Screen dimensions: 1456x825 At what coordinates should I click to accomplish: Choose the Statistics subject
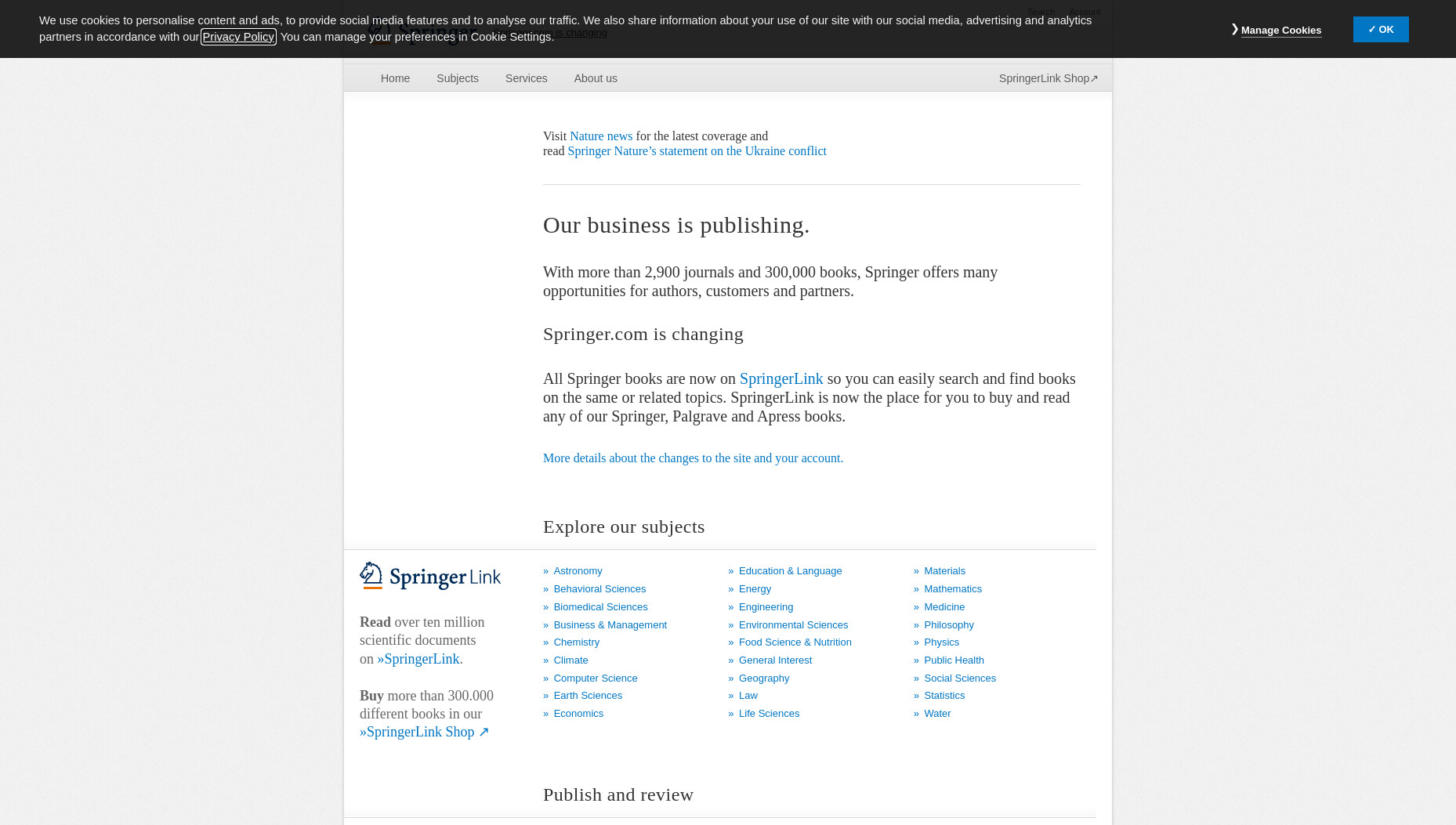tap(944, 696)
